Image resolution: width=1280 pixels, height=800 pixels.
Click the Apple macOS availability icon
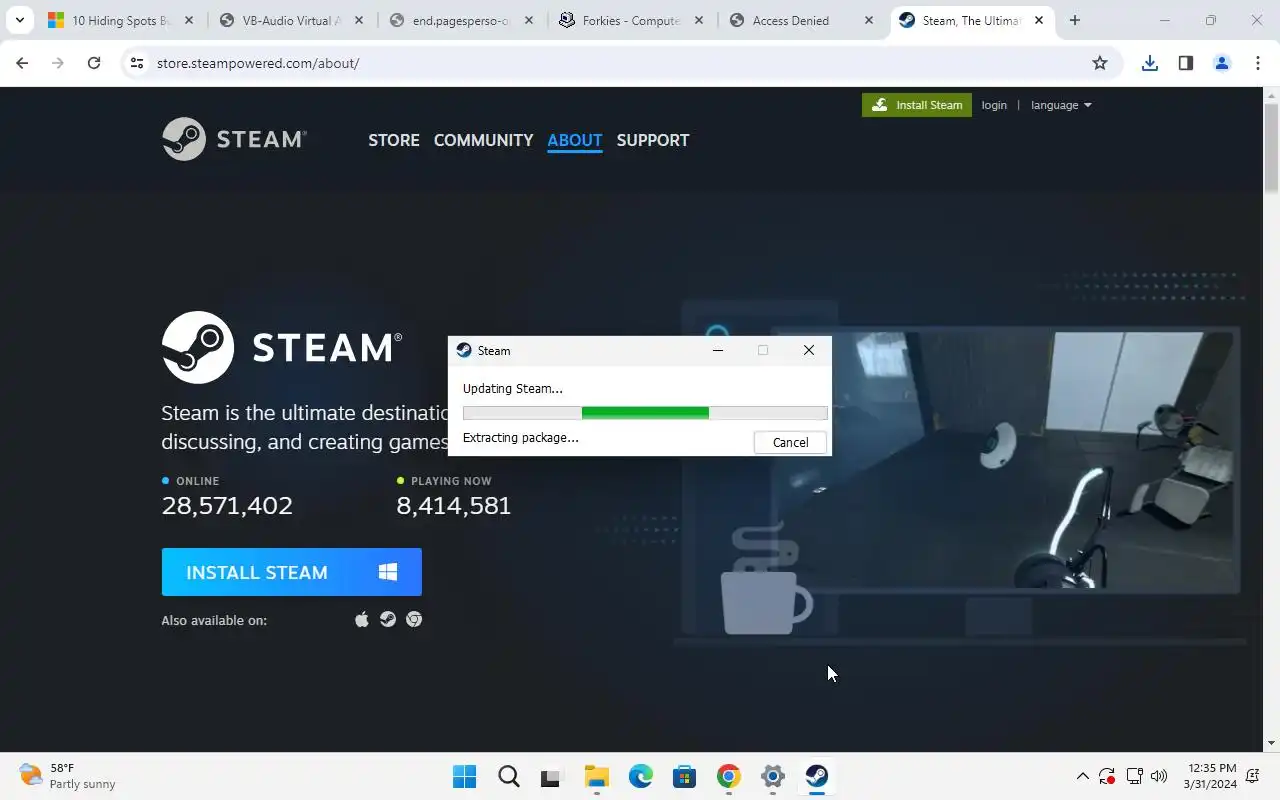[x=362, y=620]
